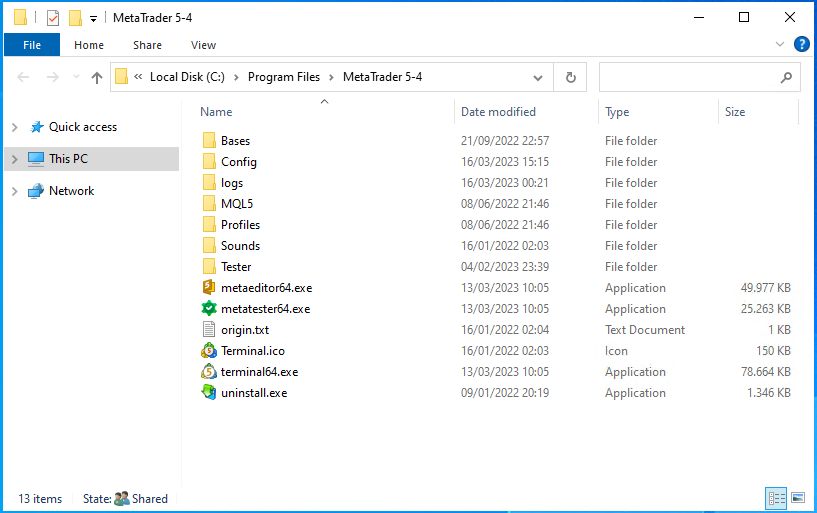The width and height of the screenshot is (817, 513).
Task: Select the terminal64.exe file name
Action: point(259,372)
